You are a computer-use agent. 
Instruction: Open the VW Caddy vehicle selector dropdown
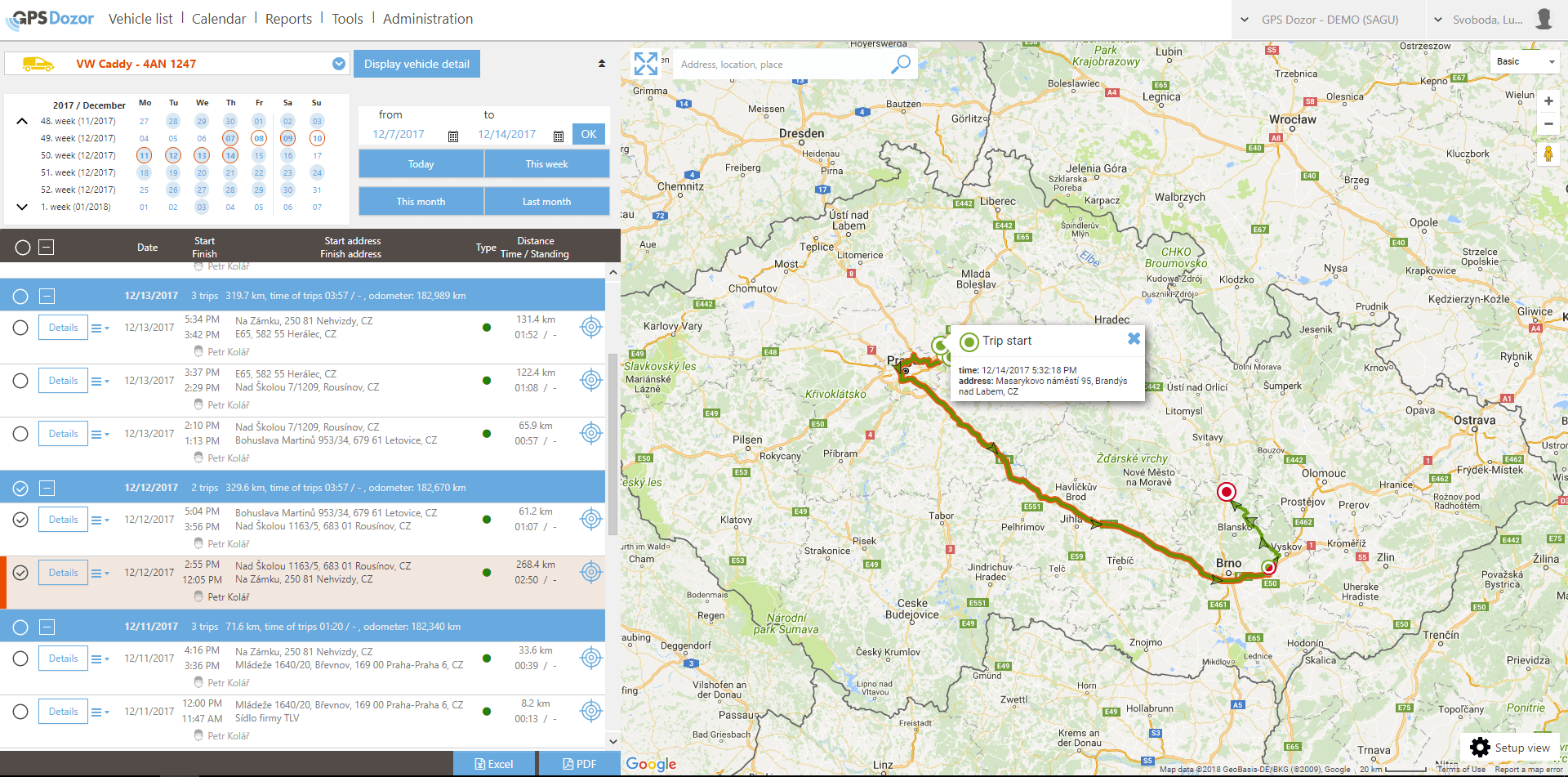click(339, 64)
